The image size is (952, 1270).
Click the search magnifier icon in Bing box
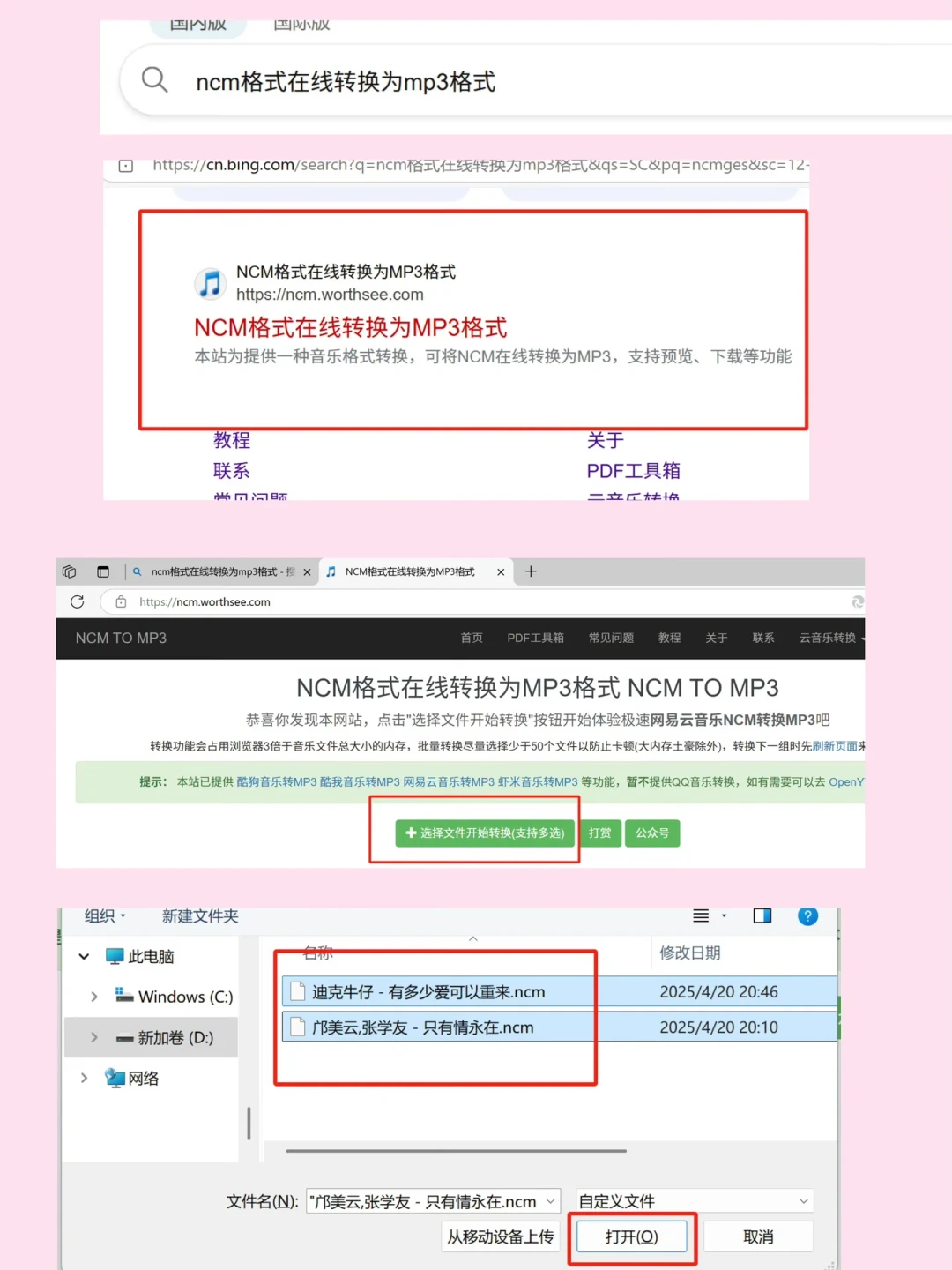[154, 80]
